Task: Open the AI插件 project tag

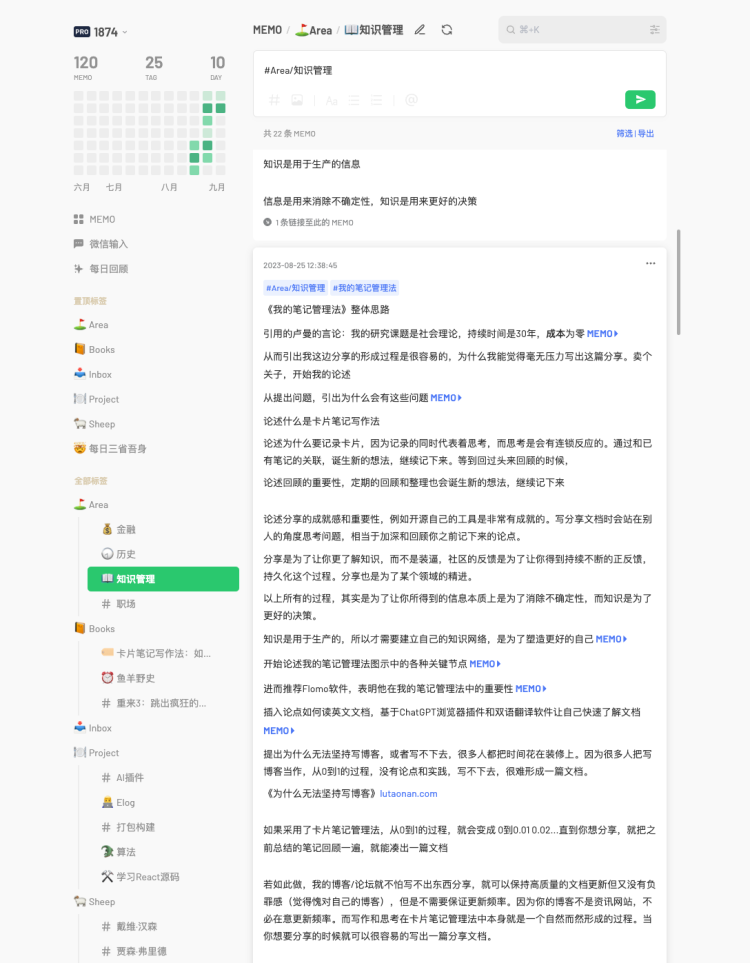Action: coord(123,778)
